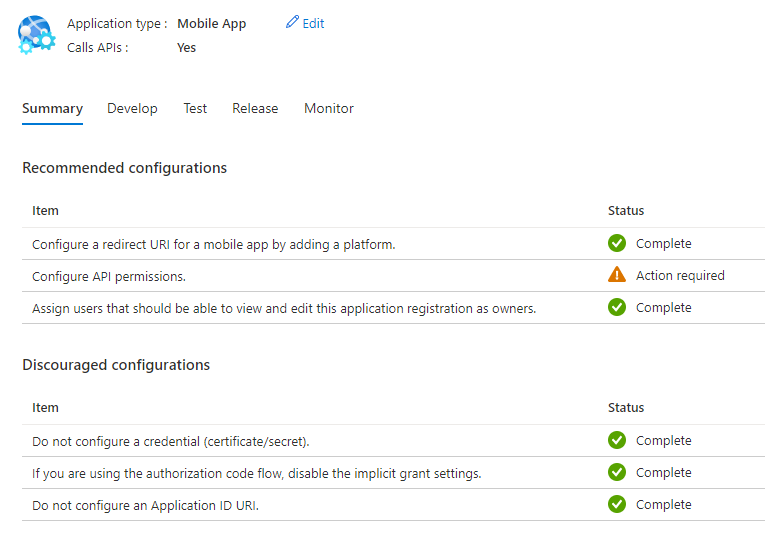The width and height of the screenshot is (765, 548).
Task: Open the Develop tab
Action: 132,108
